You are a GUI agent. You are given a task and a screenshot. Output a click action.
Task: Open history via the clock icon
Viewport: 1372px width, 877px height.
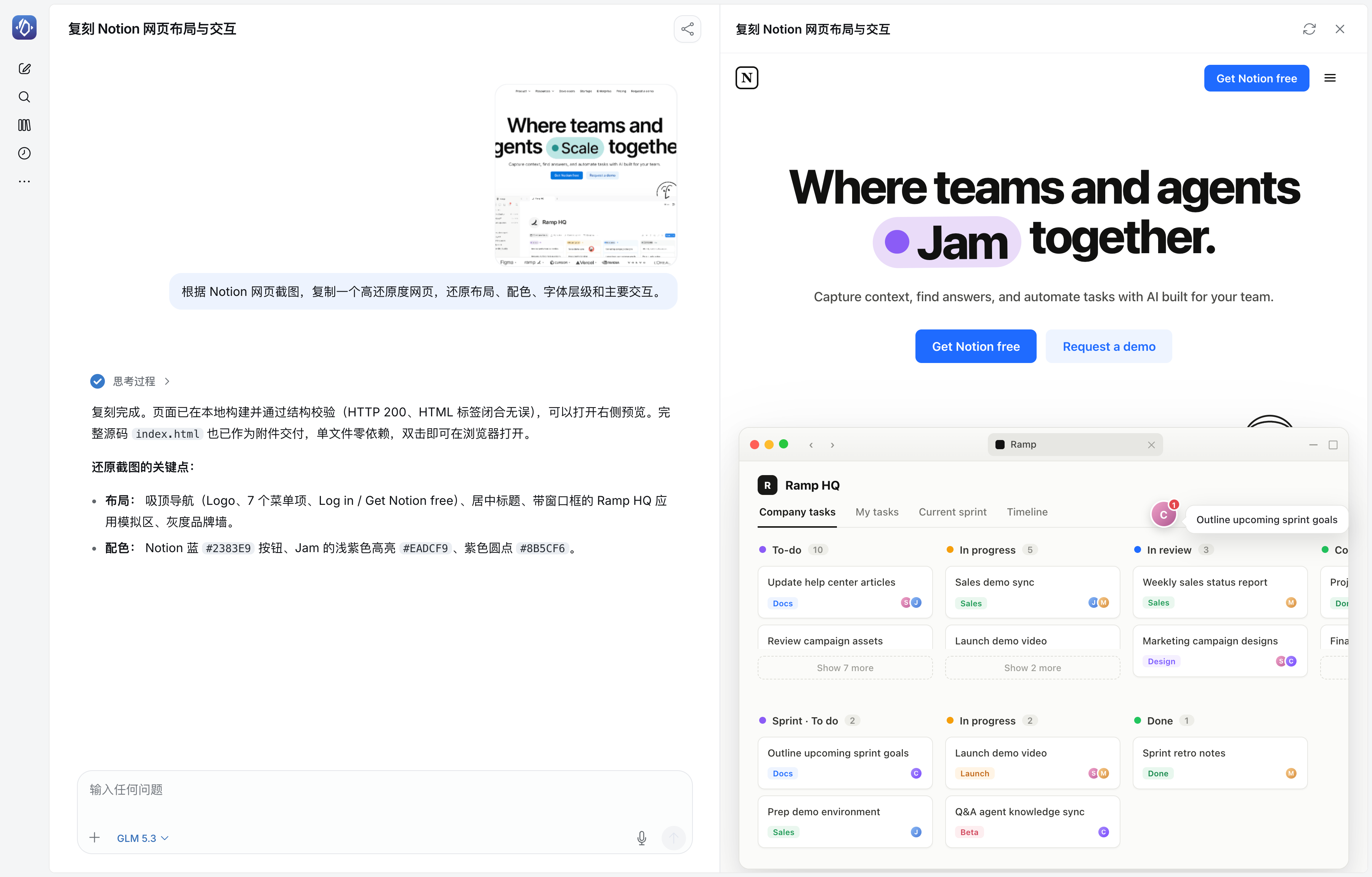24,153
